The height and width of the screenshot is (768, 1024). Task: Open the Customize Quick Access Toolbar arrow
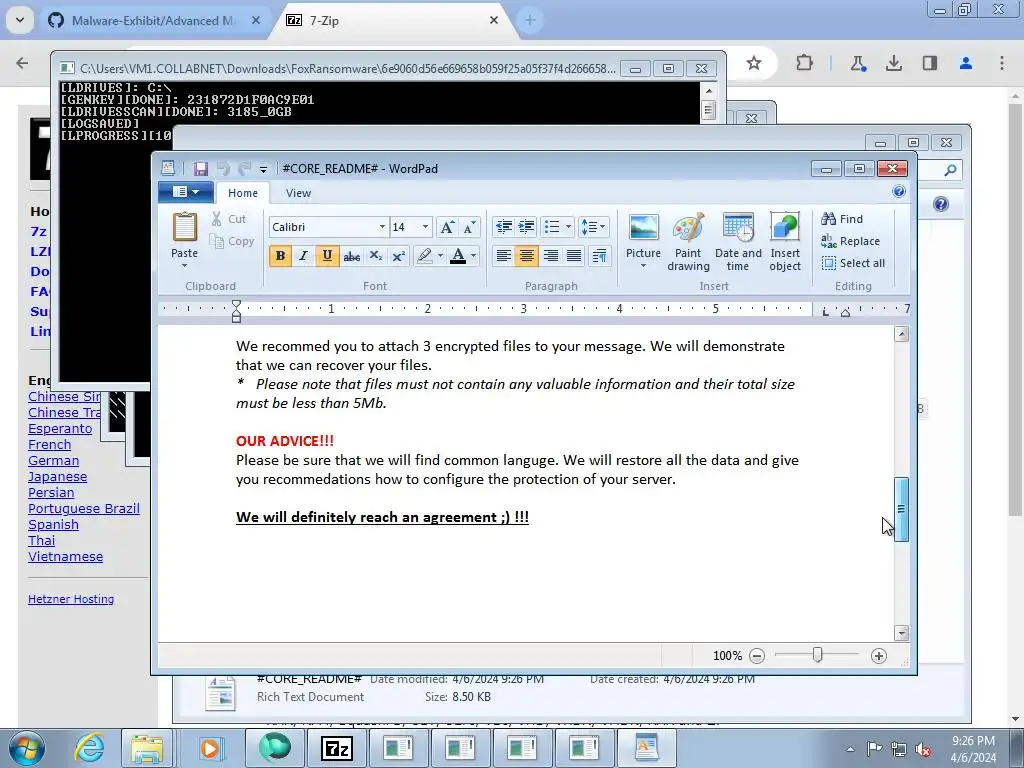click(263, 169)
